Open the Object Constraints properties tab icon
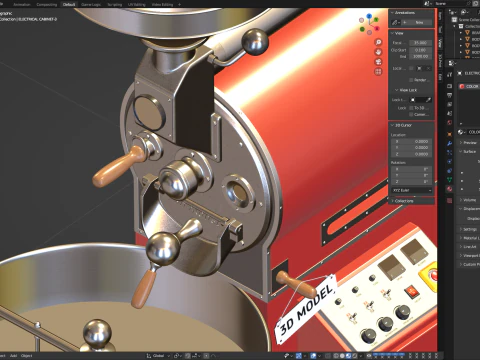The width and height of the screenshot is (480, 360). tap(449, 171)
